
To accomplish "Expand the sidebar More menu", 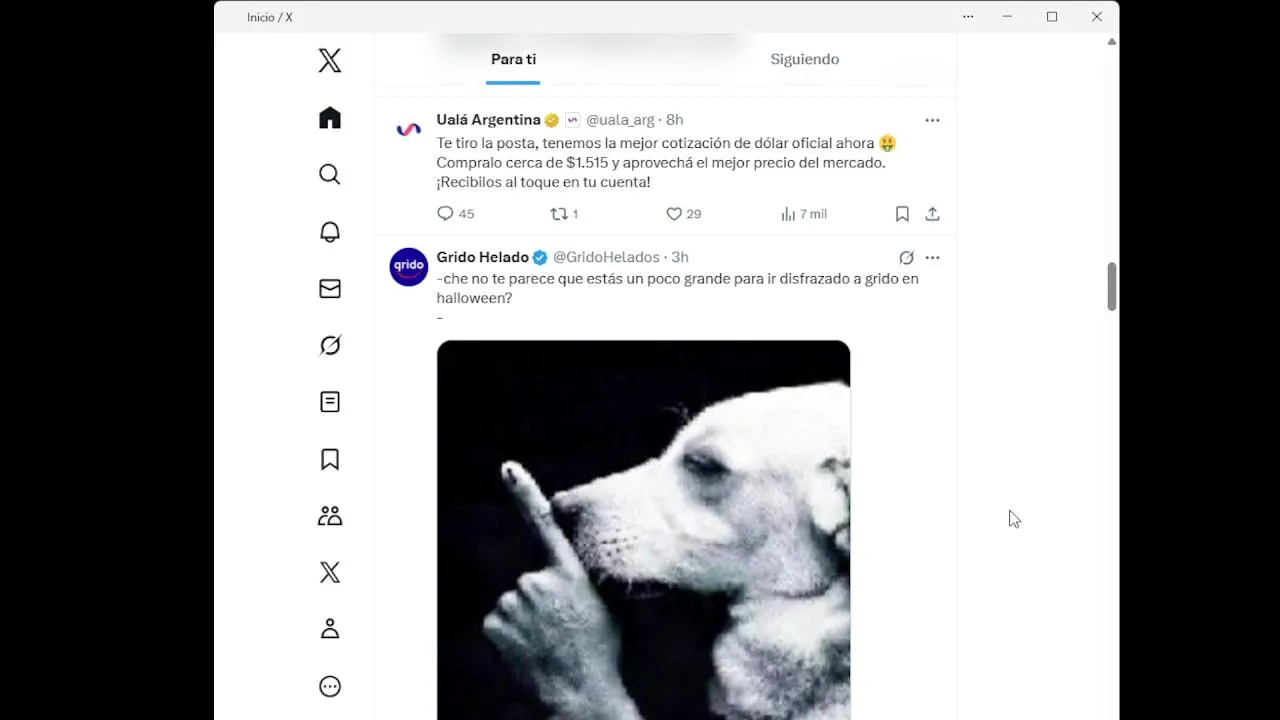I will [330, 686].
